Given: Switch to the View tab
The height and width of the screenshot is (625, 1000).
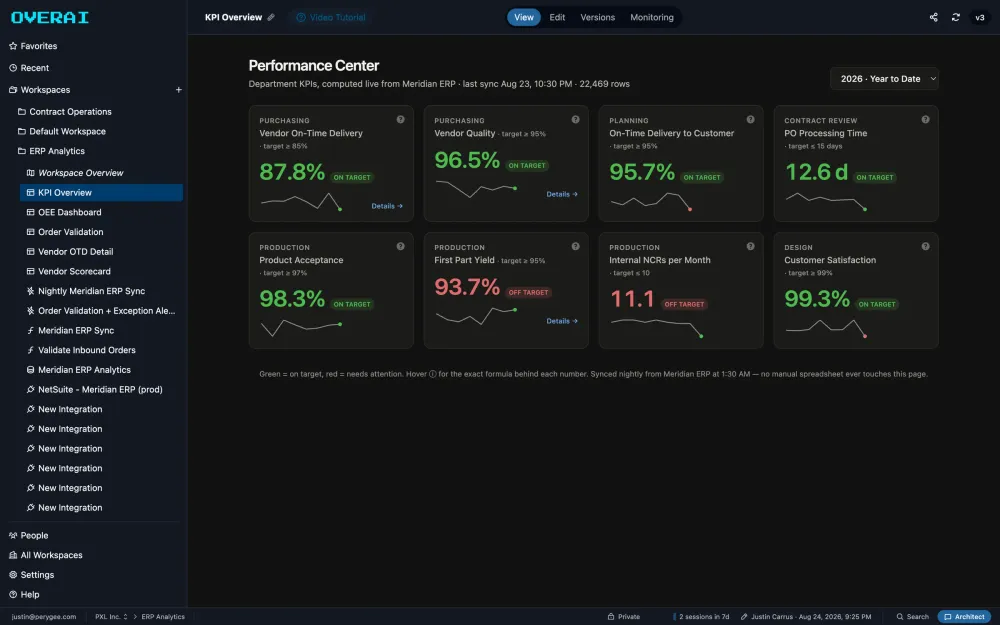Looking at the screenshot, I should pyautogui.click(x=524, y=17).
